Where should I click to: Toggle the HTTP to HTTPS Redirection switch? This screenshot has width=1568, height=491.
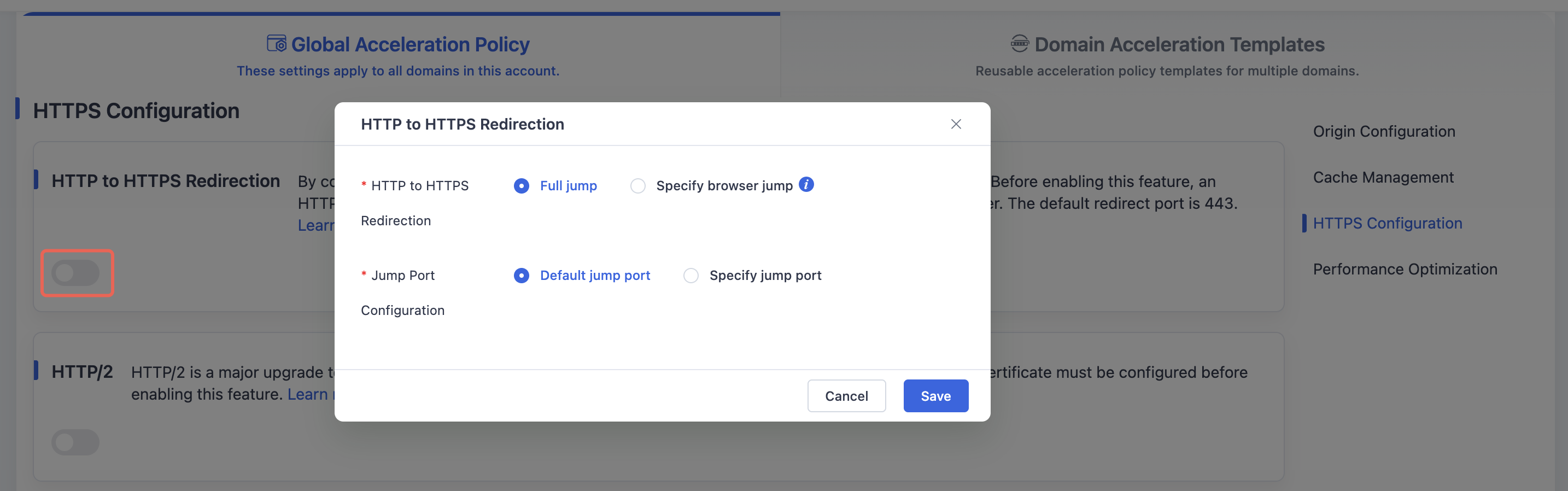tap(75, 273)
